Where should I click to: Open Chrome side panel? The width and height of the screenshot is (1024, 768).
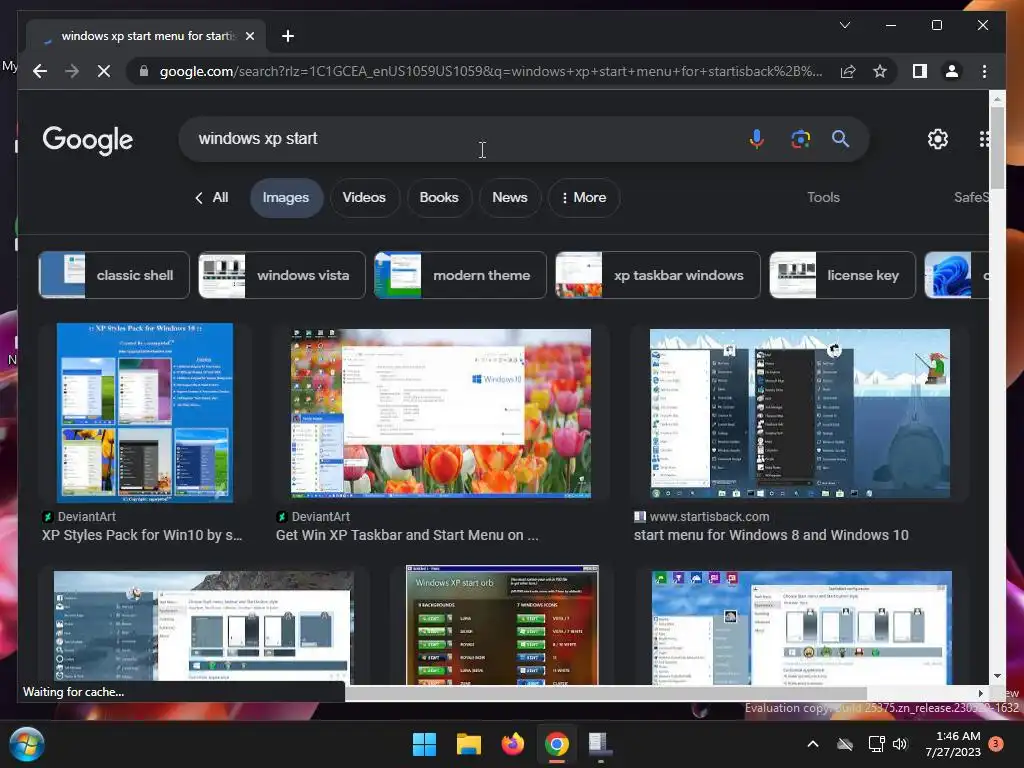pos(920,71)
